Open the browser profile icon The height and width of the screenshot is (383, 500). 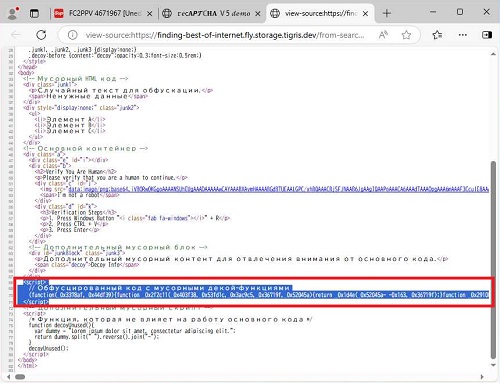(x=13, y=13)
